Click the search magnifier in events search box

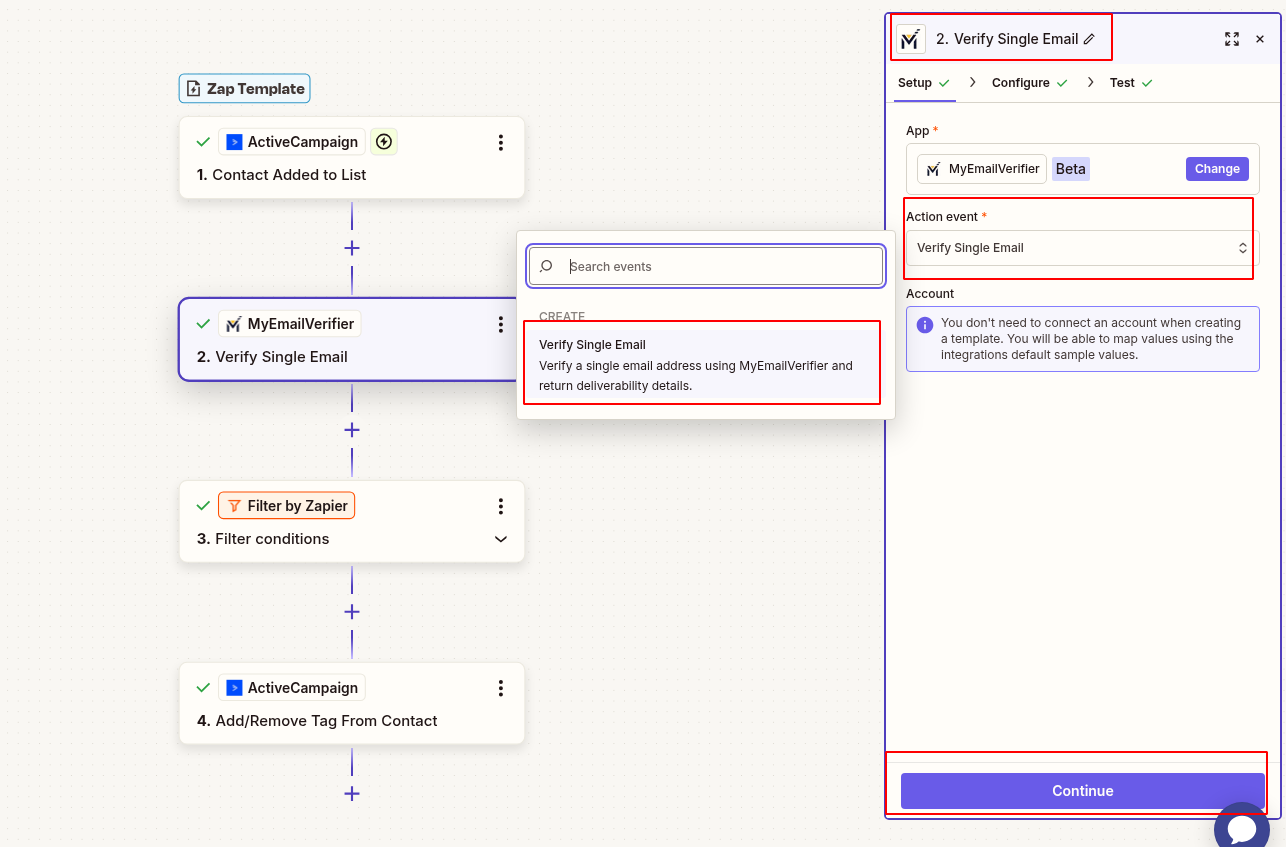point(546,266)
